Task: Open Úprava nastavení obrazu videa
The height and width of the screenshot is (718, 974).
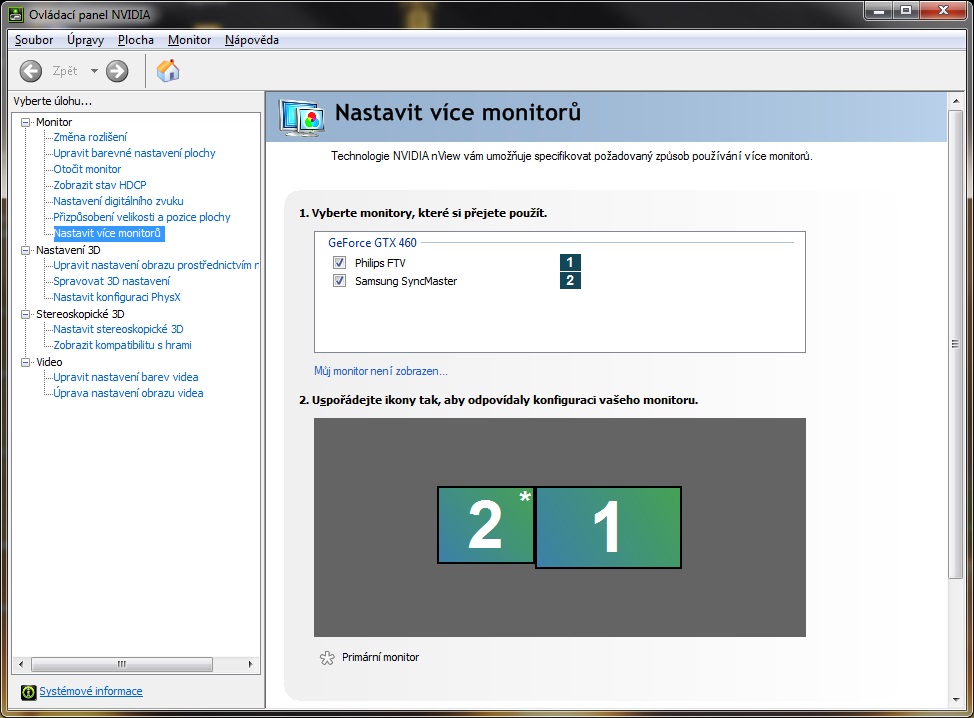Action: (x=128, y=393)
